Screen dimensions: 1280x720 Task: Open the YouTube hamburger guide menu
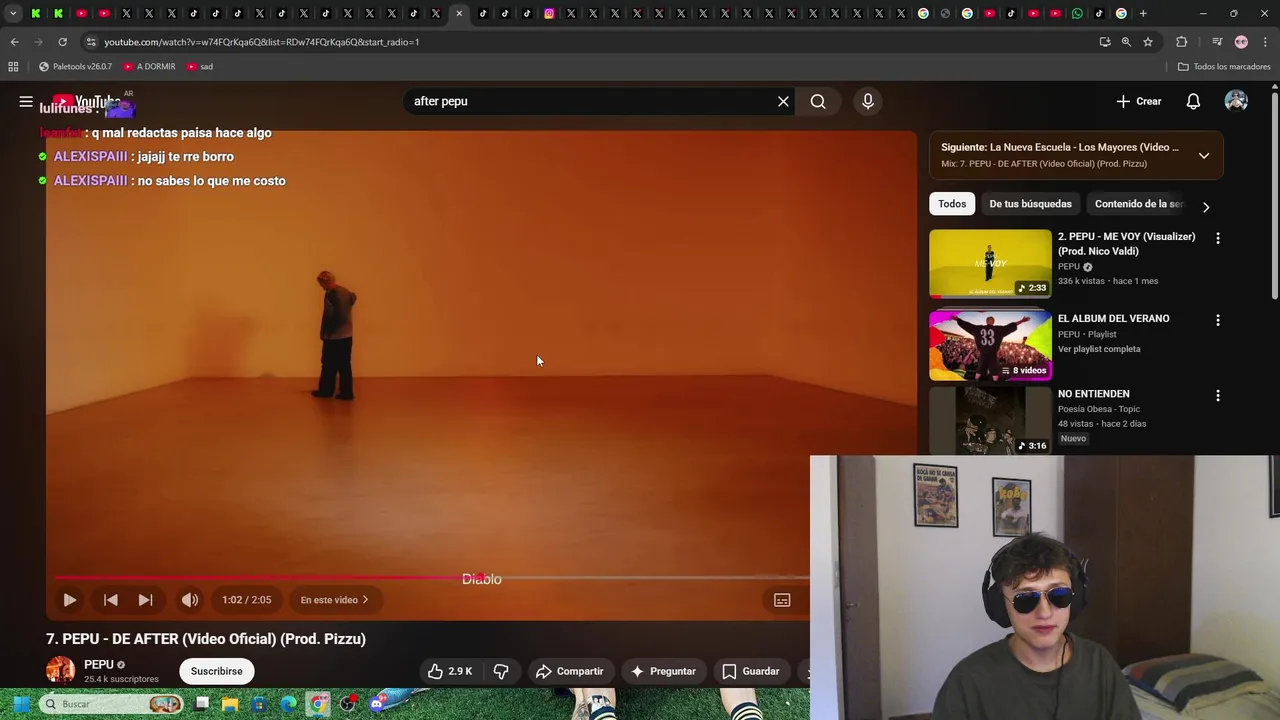[x=26, y=101]
